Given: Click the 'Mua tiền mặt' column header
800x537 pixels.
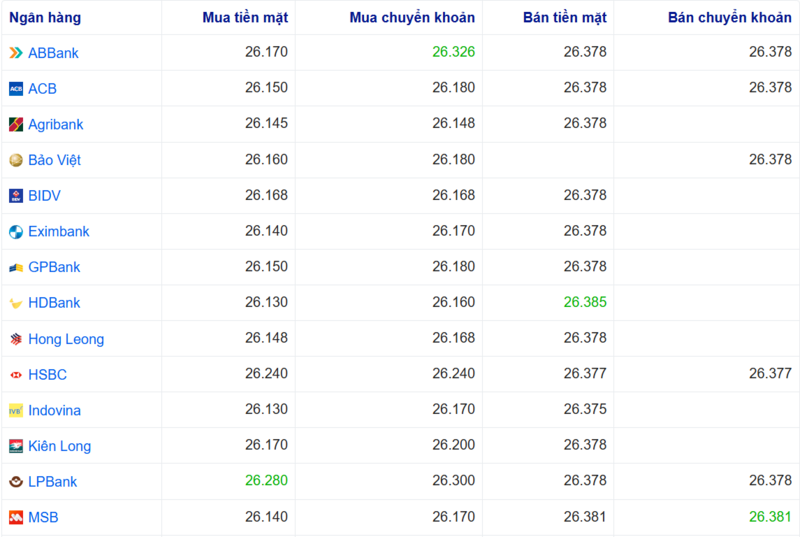Looking at the screenshot, I should click(245, 18).
